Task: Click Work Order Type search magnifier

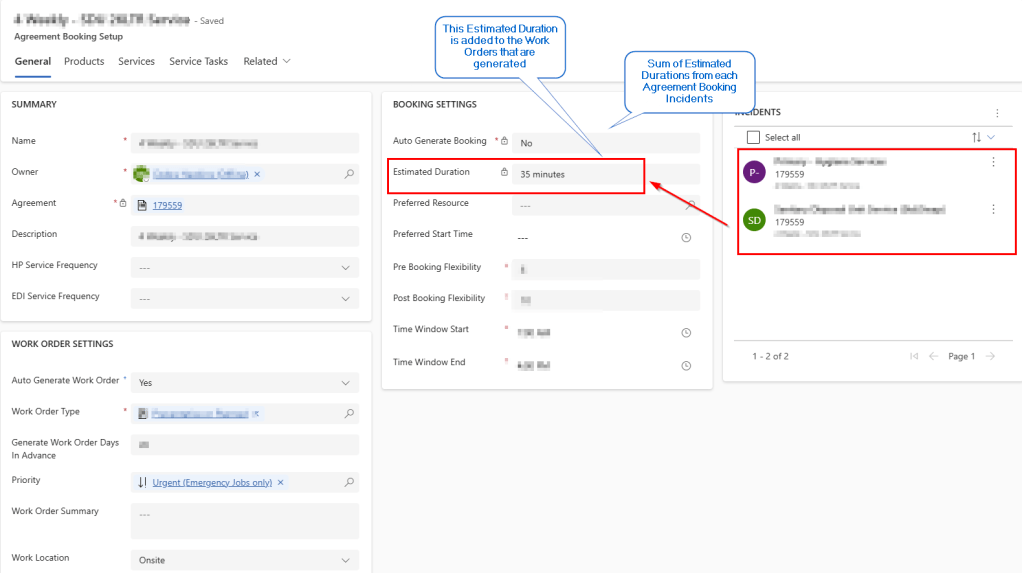Action: pos(349,413)
